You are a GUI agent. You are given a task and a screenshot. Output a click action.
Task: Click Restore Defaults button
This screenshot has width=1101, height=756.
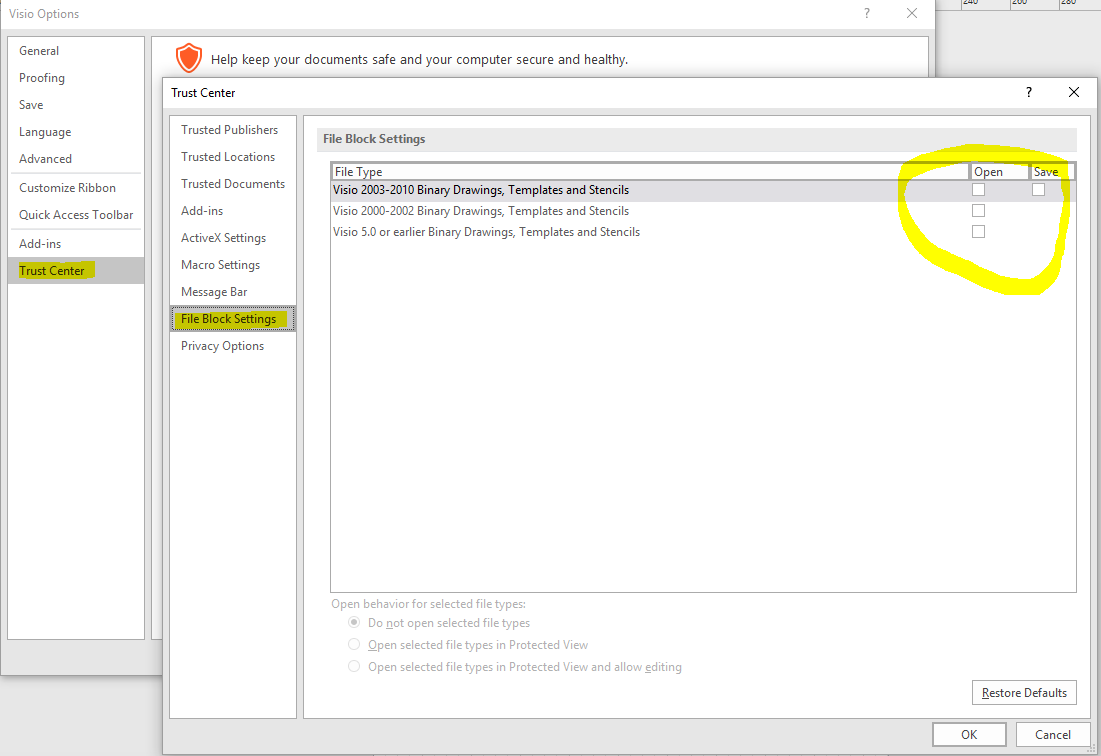tap(1024, 693)
